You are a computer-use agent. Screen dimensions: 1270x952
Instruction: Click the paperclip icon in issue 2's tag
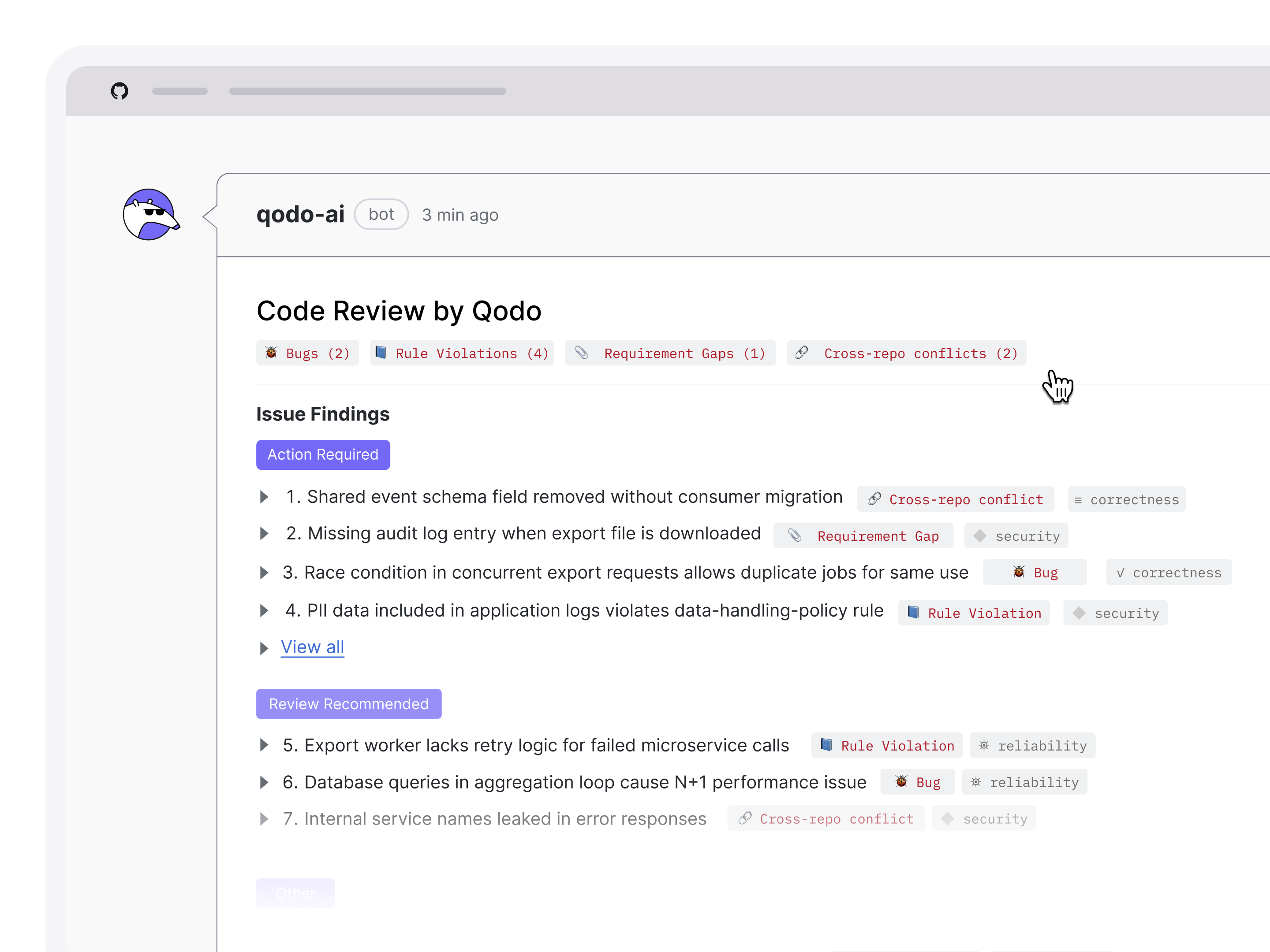click(x=795, y=535)
